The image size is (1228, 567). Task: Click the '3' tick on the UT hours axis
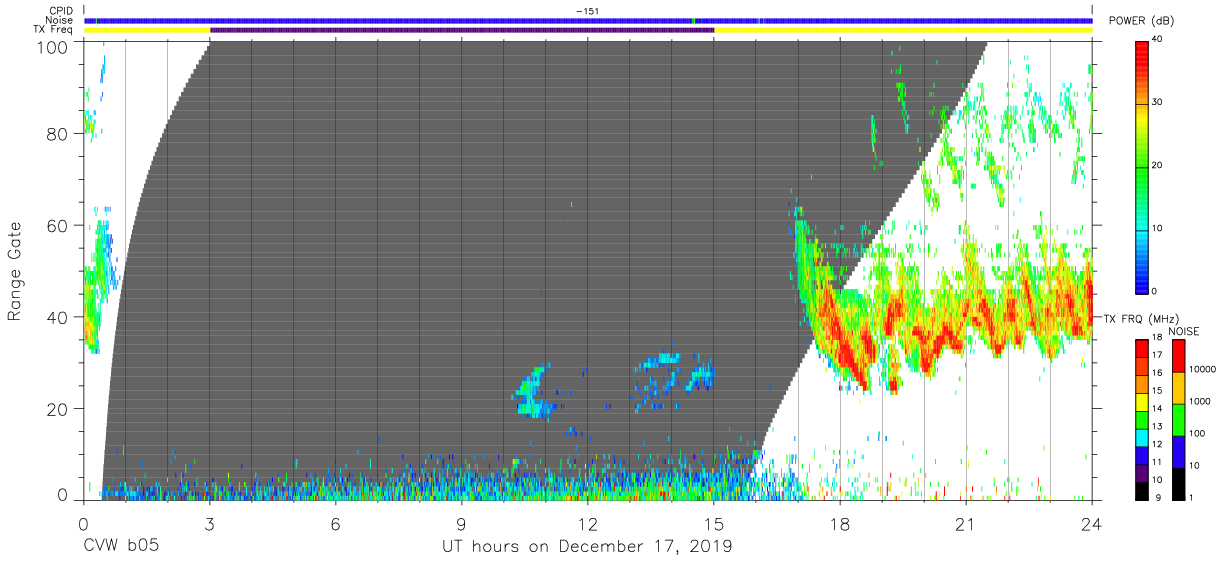(x=210, y=523)
